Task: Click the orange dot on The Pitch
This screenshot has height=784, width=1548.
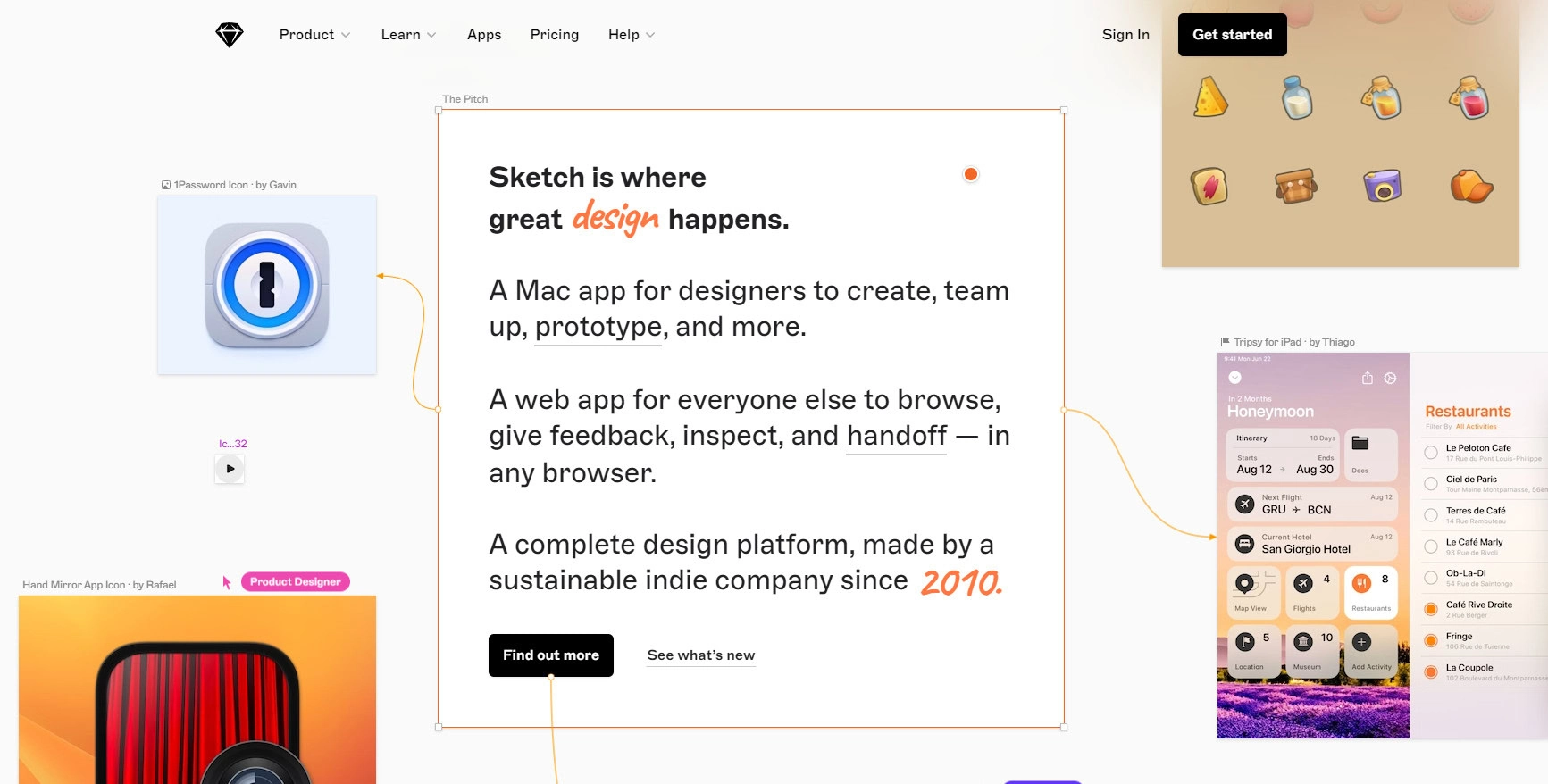Action: [971, 175]
